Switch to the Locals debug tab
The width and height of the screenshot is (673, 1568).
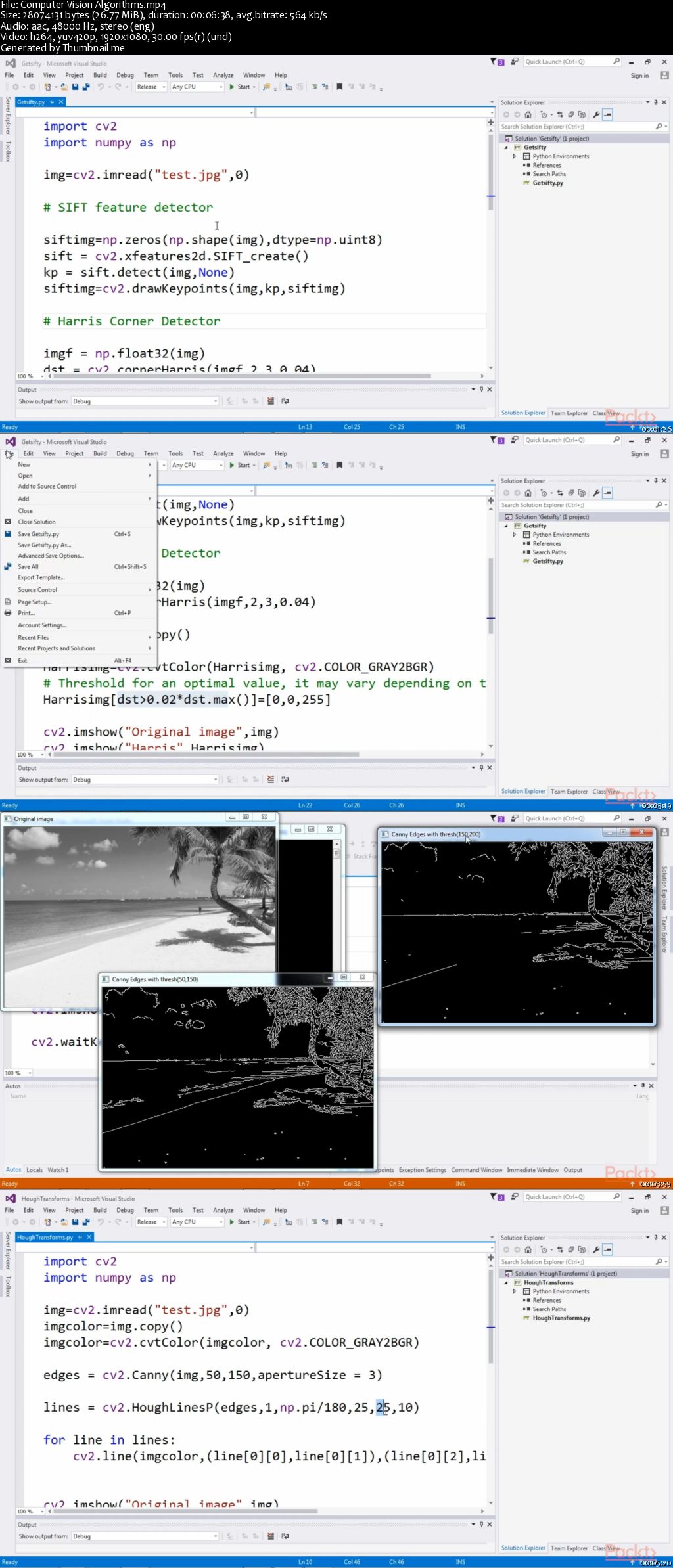pyautogui.click(x=34, y=1169)
